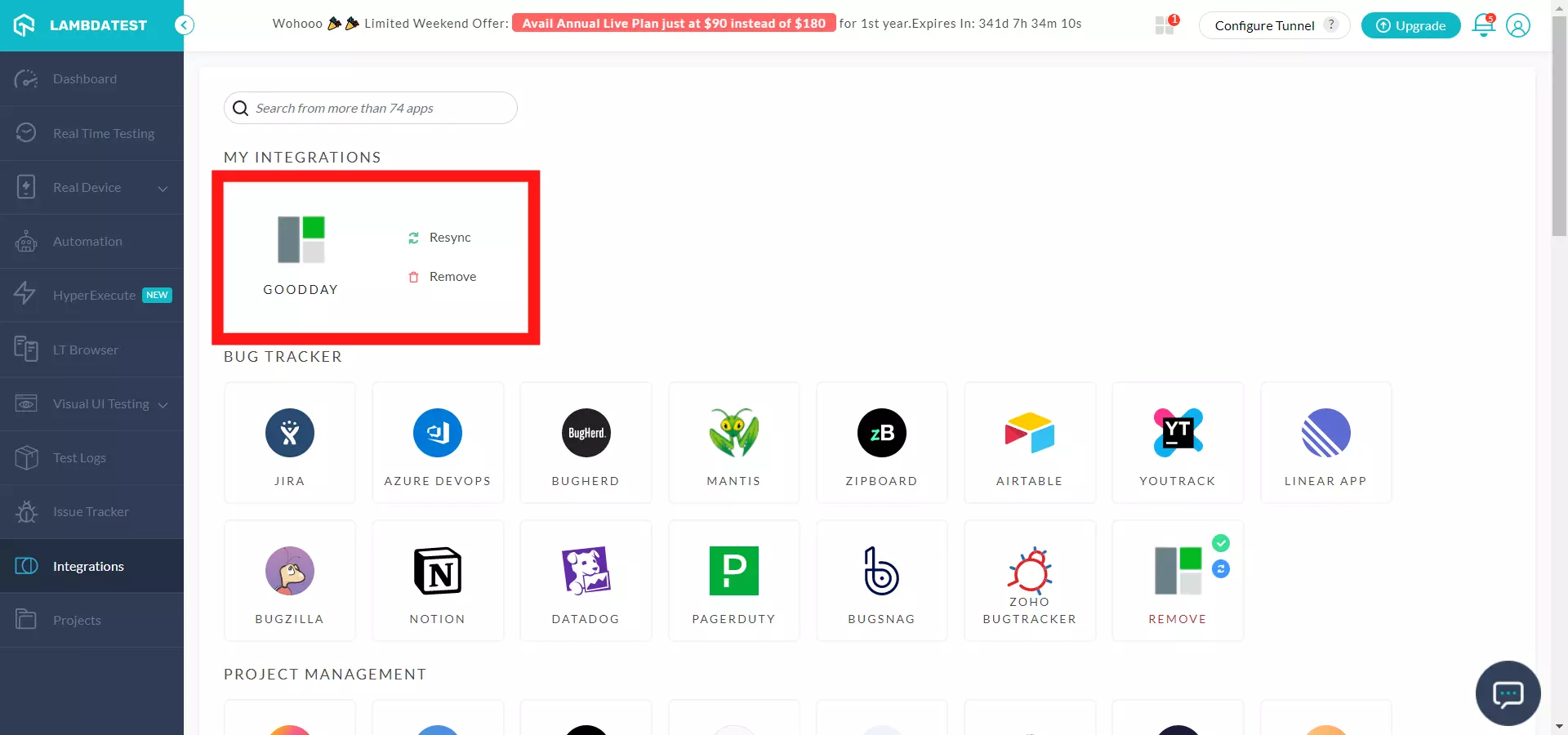Open the apps grid icon with notification badge
1568x735 pixels.
click(1165, 25)
